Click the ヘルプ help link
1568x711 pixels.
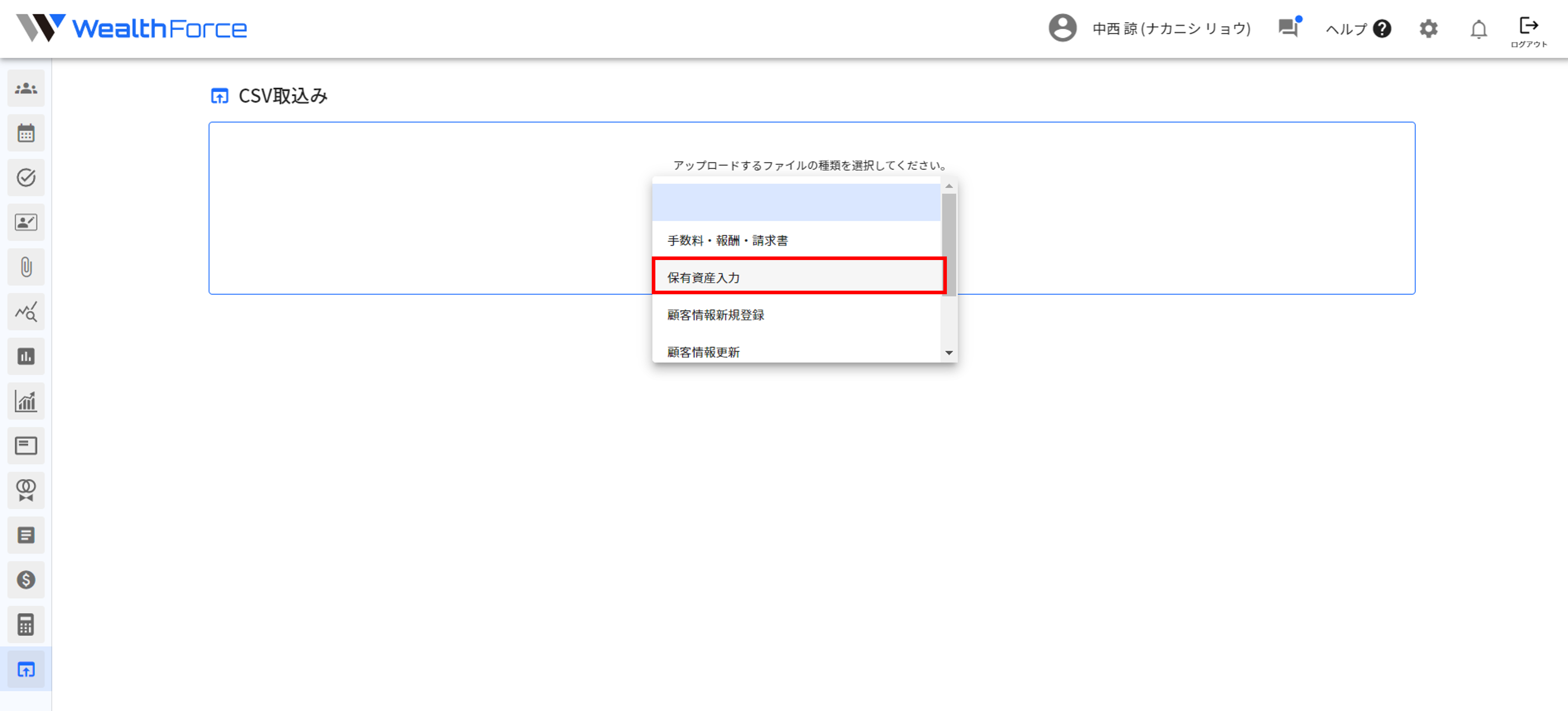tap(1358, 28)
